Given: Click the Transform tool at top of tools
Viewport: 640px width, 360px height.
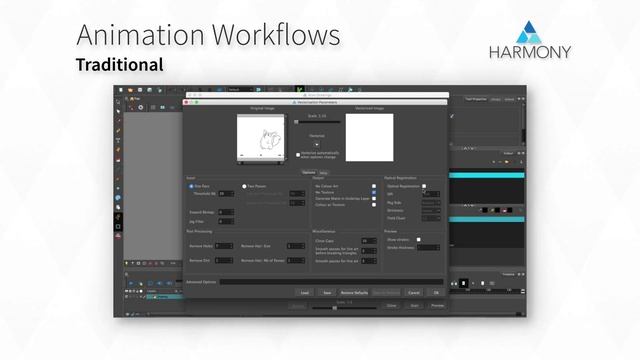Looking at the screenshot, I should coord(118,102).
